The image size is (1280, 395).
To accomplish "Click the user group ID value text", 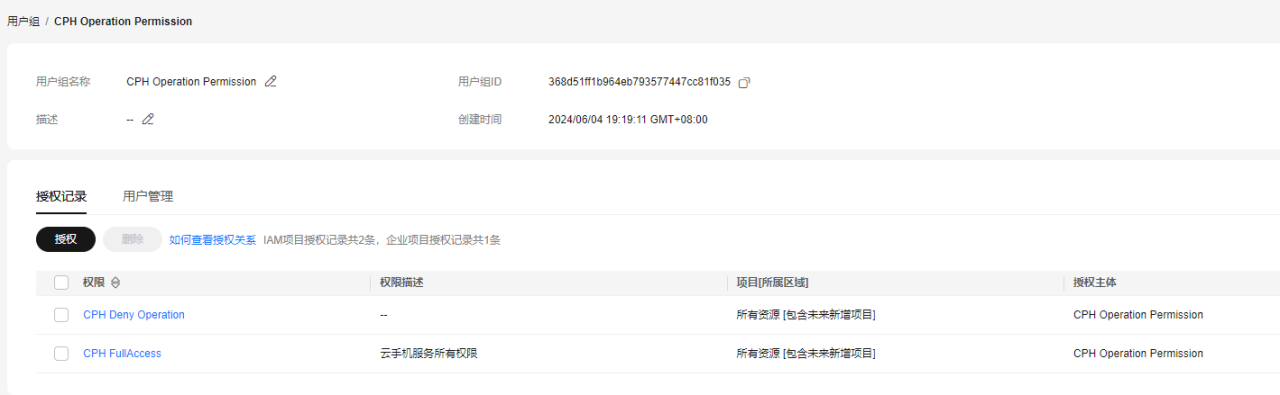I will [640, 82].
